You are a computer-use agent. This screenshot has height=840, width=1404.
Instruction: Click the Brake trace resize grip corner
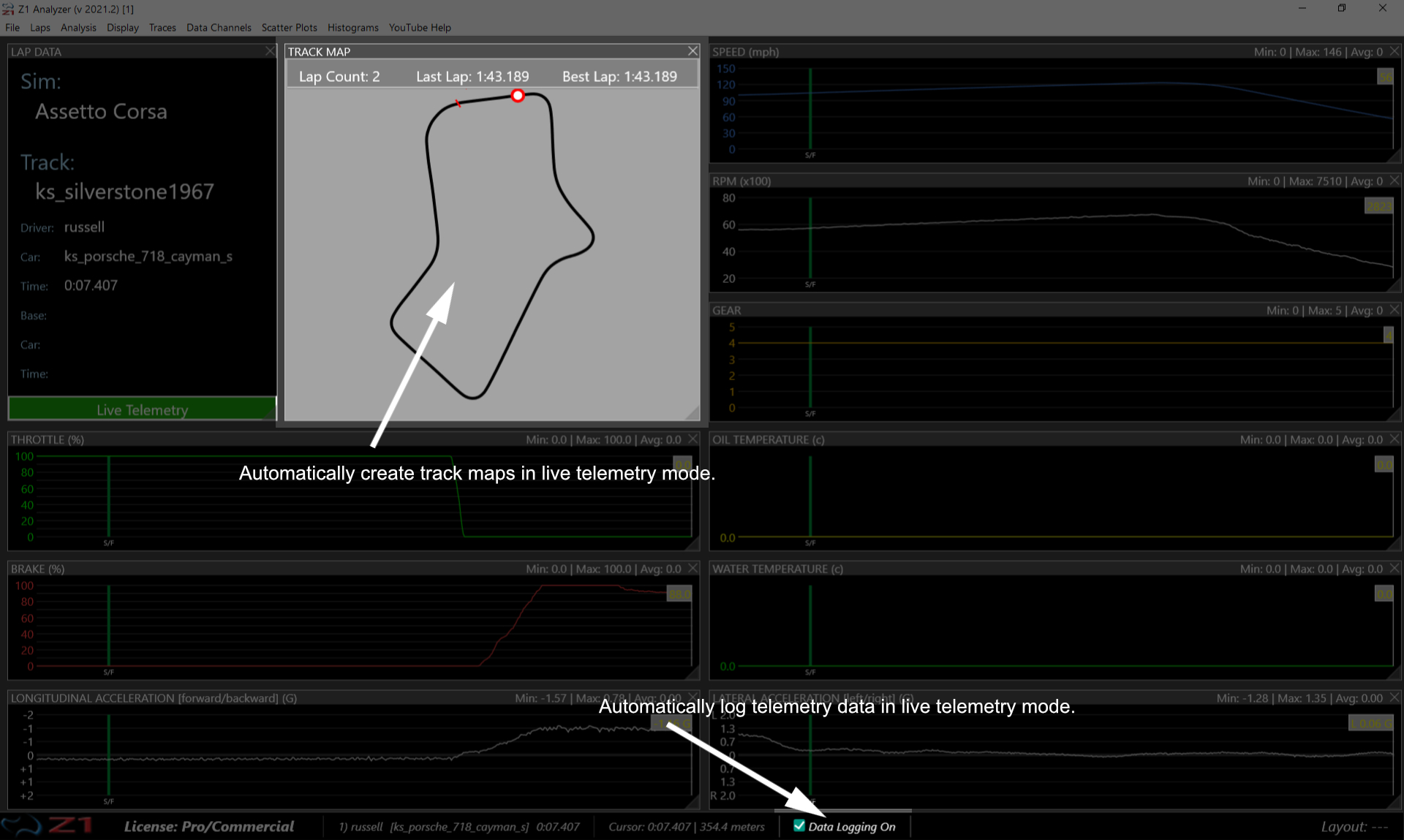pyautogui.click(x=692, y=673)
